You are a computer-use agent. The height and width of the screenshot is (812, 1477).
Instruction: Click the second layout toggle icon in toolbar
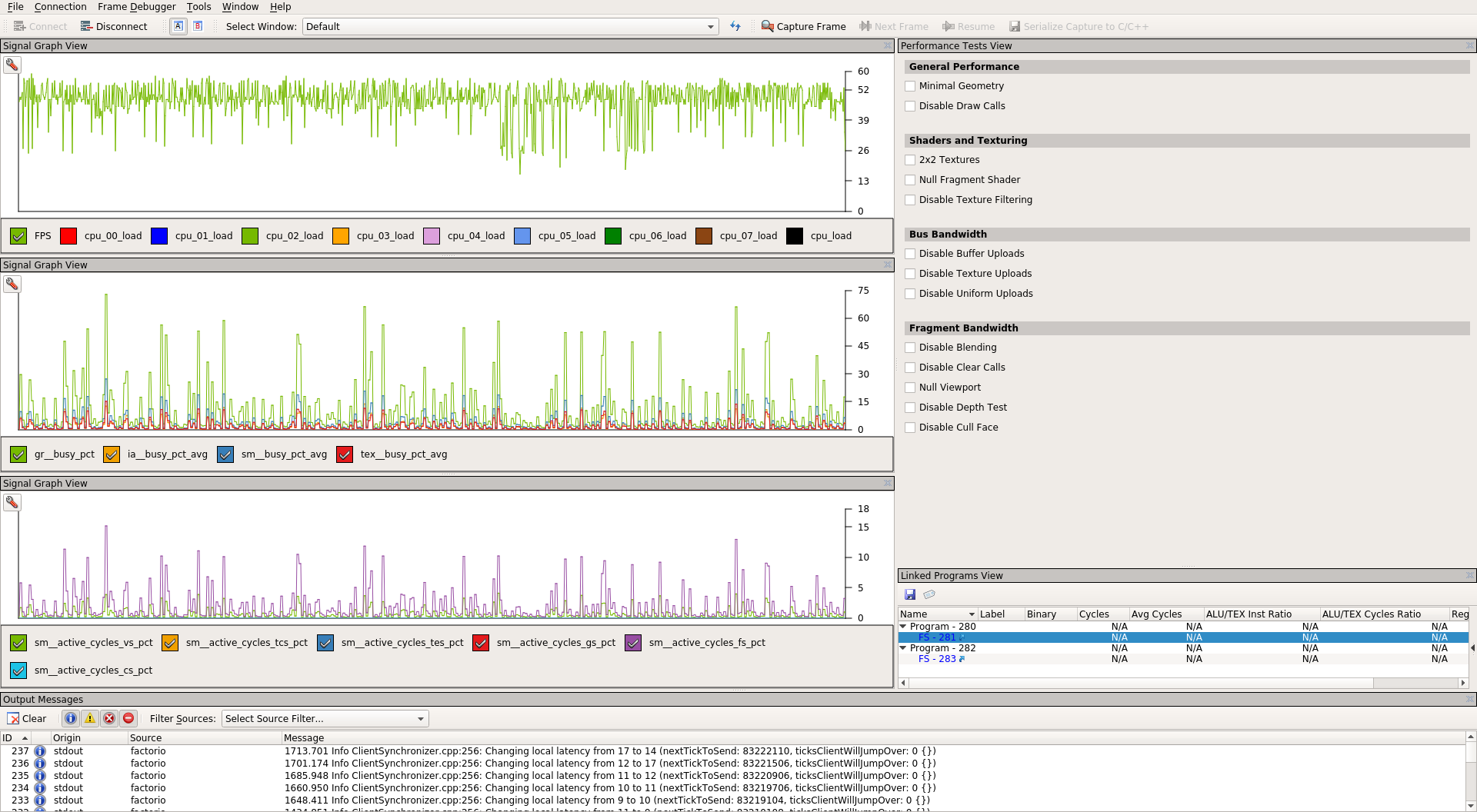coord(198,26)
